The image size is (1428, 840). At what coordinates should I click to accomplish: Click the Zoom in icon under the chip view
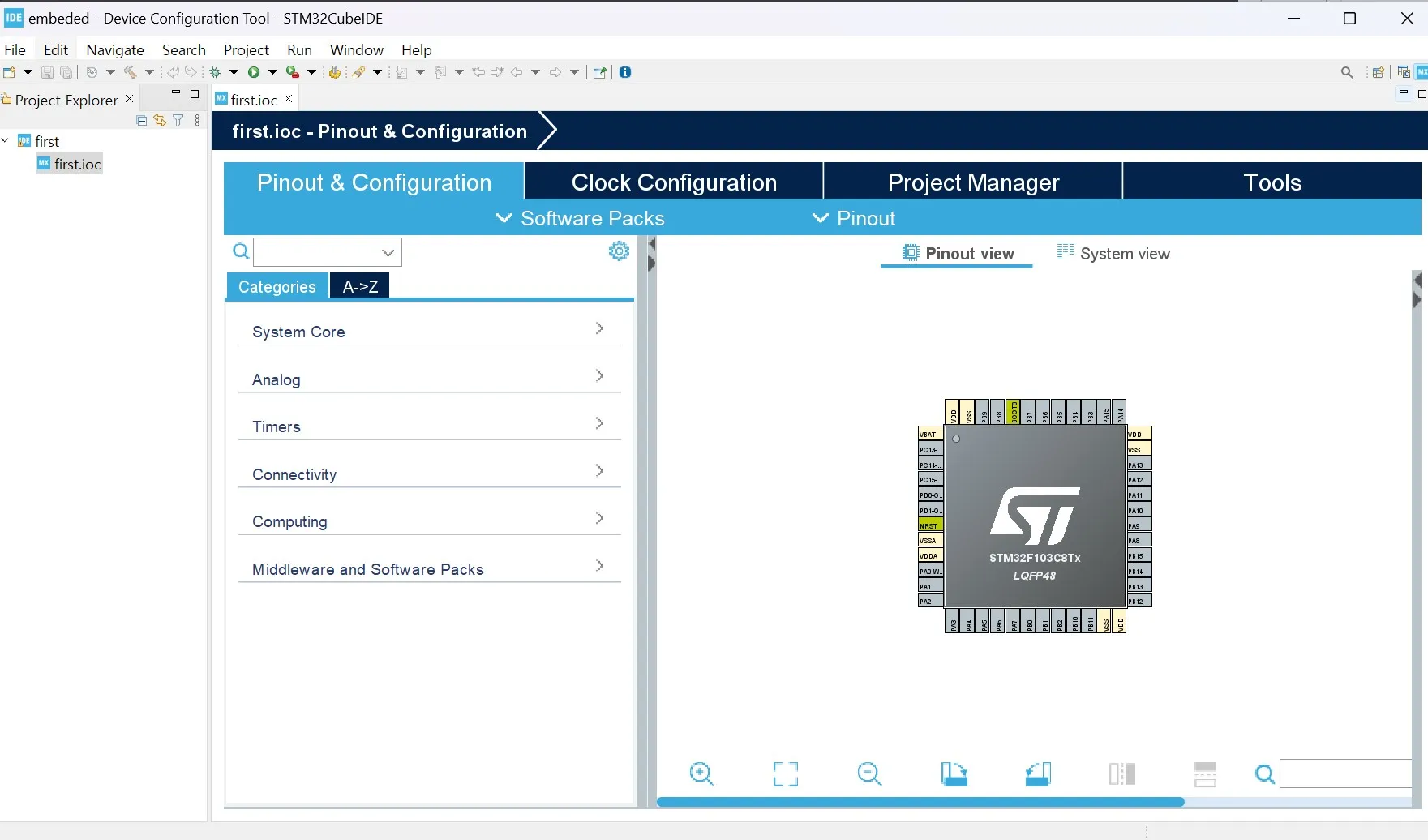tap(701, 774)
